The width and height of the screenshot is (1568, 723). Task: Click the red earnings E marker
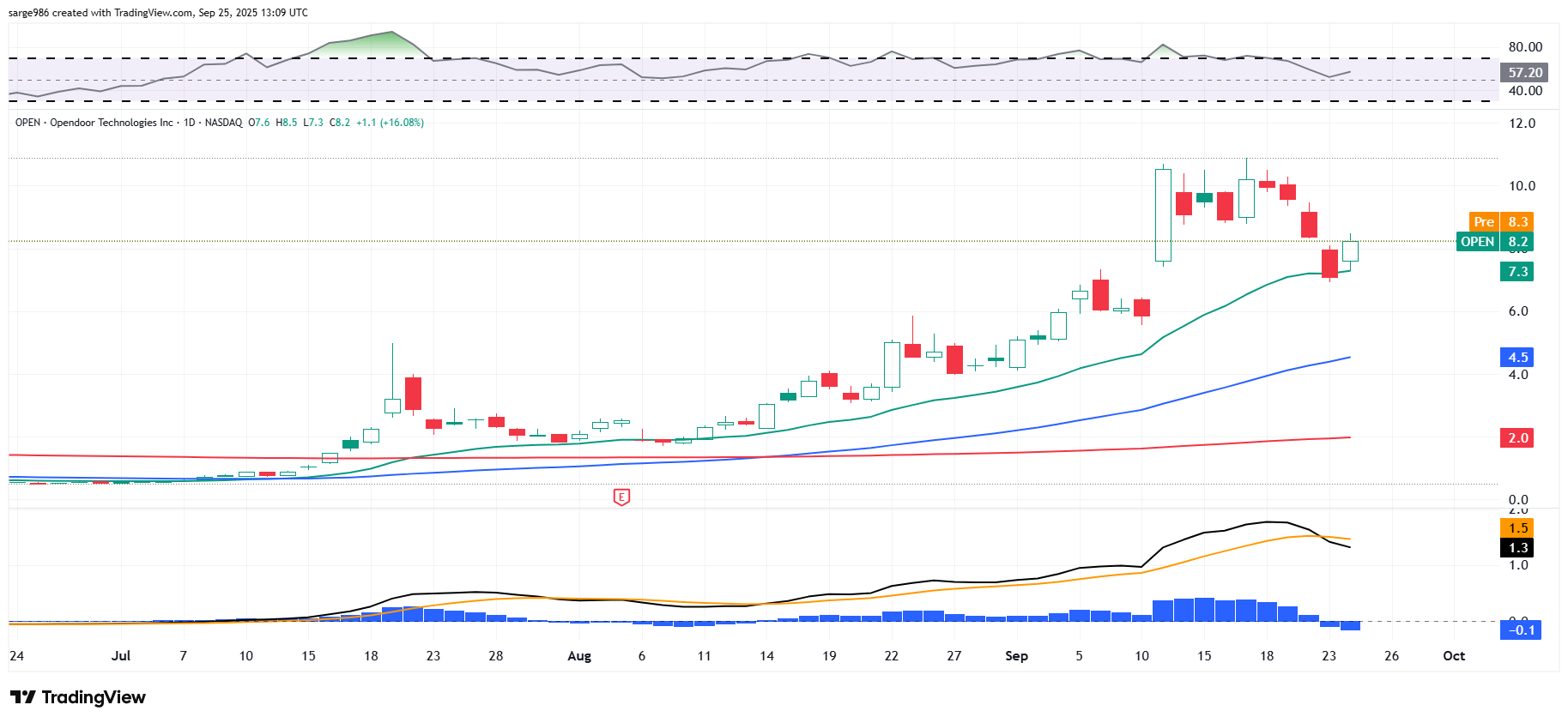(621, 497)
